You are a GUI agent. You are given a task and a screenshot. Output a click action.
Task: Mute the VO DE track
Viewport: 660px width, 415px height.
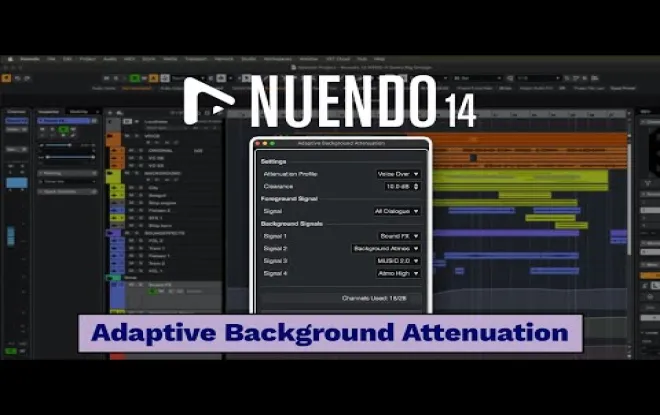[x=131, y=158]
